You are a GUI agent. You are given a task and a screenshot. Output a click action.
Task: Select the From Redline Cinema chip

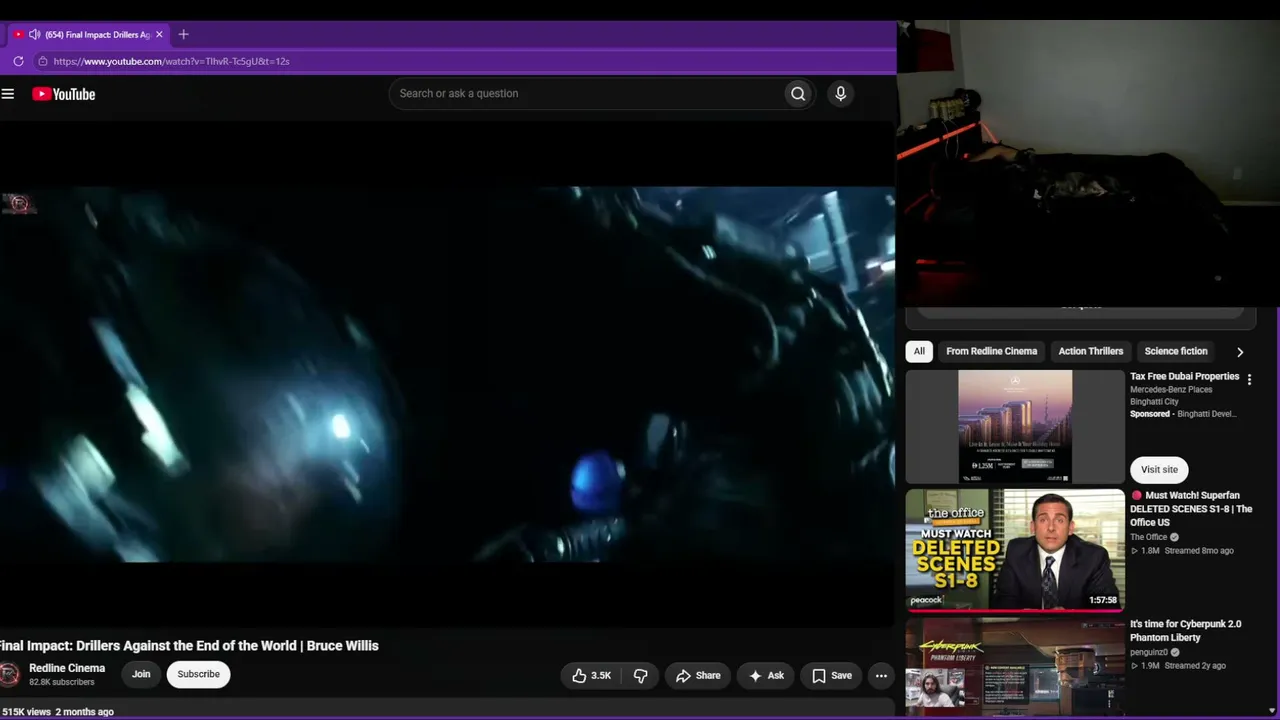pos(992,352)
